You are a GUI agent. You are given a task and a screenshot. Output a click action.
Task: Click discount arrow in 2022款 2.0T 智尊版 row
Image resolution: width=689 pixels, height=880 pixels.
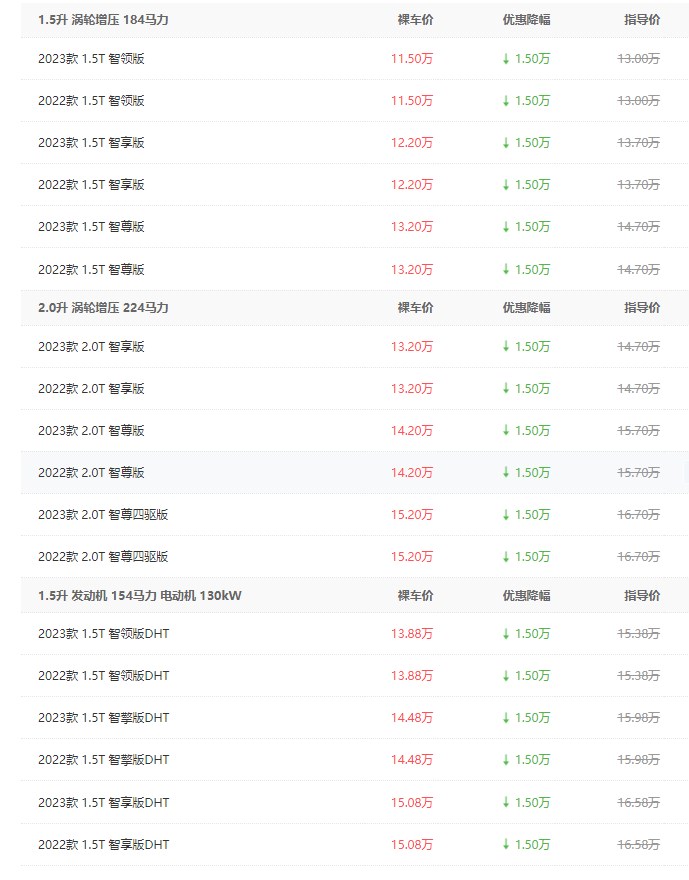tap(506, 472)
